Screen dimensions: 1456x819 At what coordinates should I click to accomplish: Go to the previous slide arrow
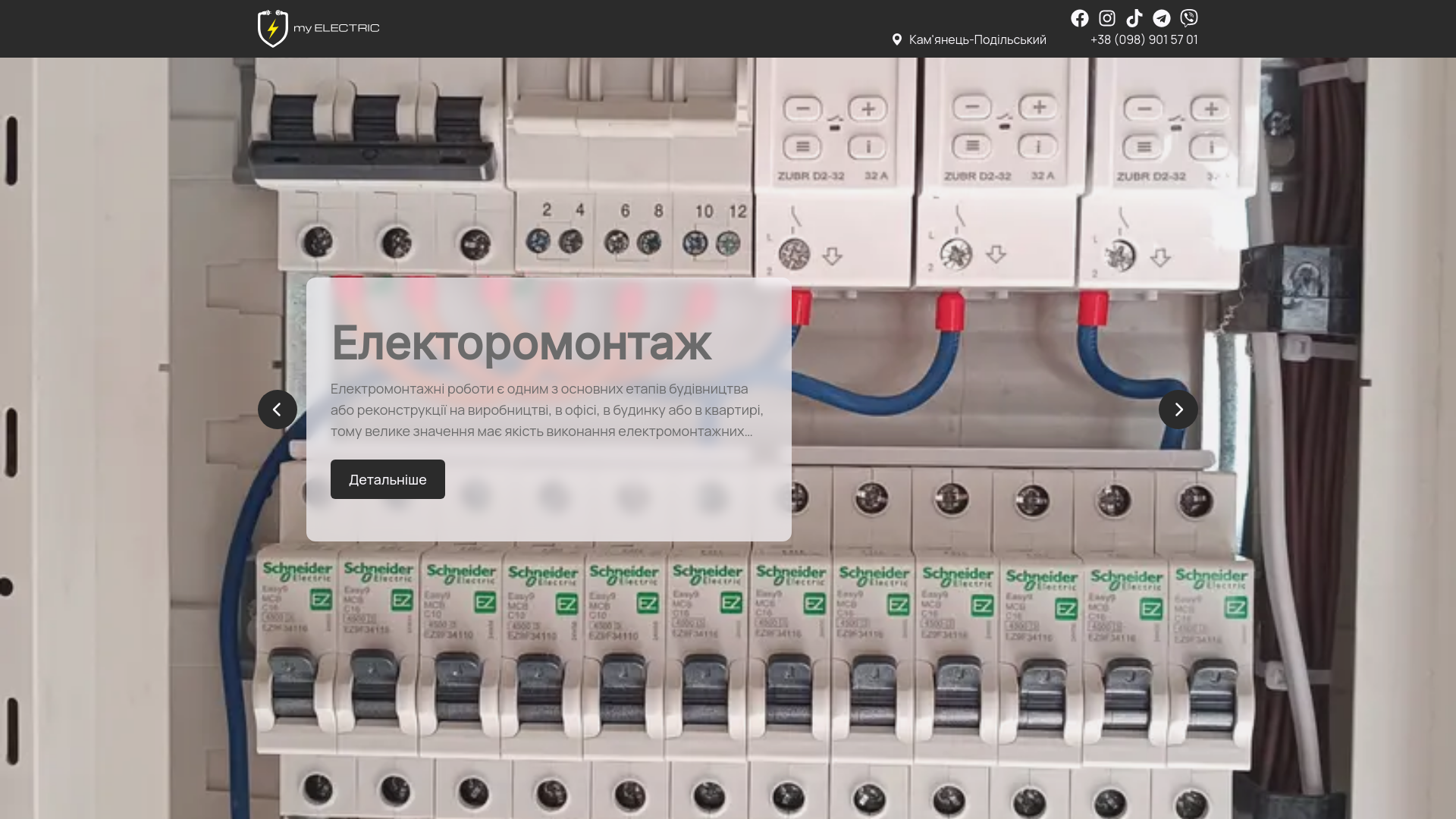point(278,409)
